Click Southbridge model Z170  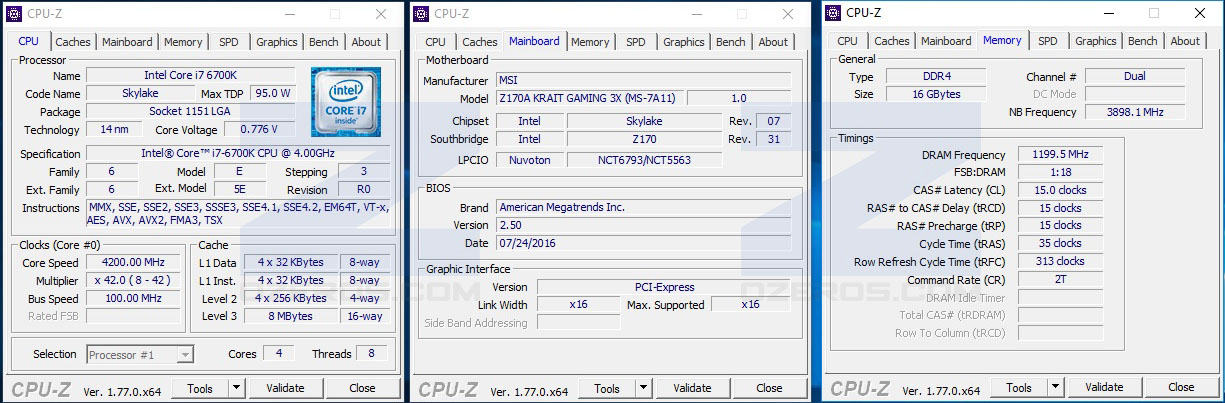(x=644, y=140)
